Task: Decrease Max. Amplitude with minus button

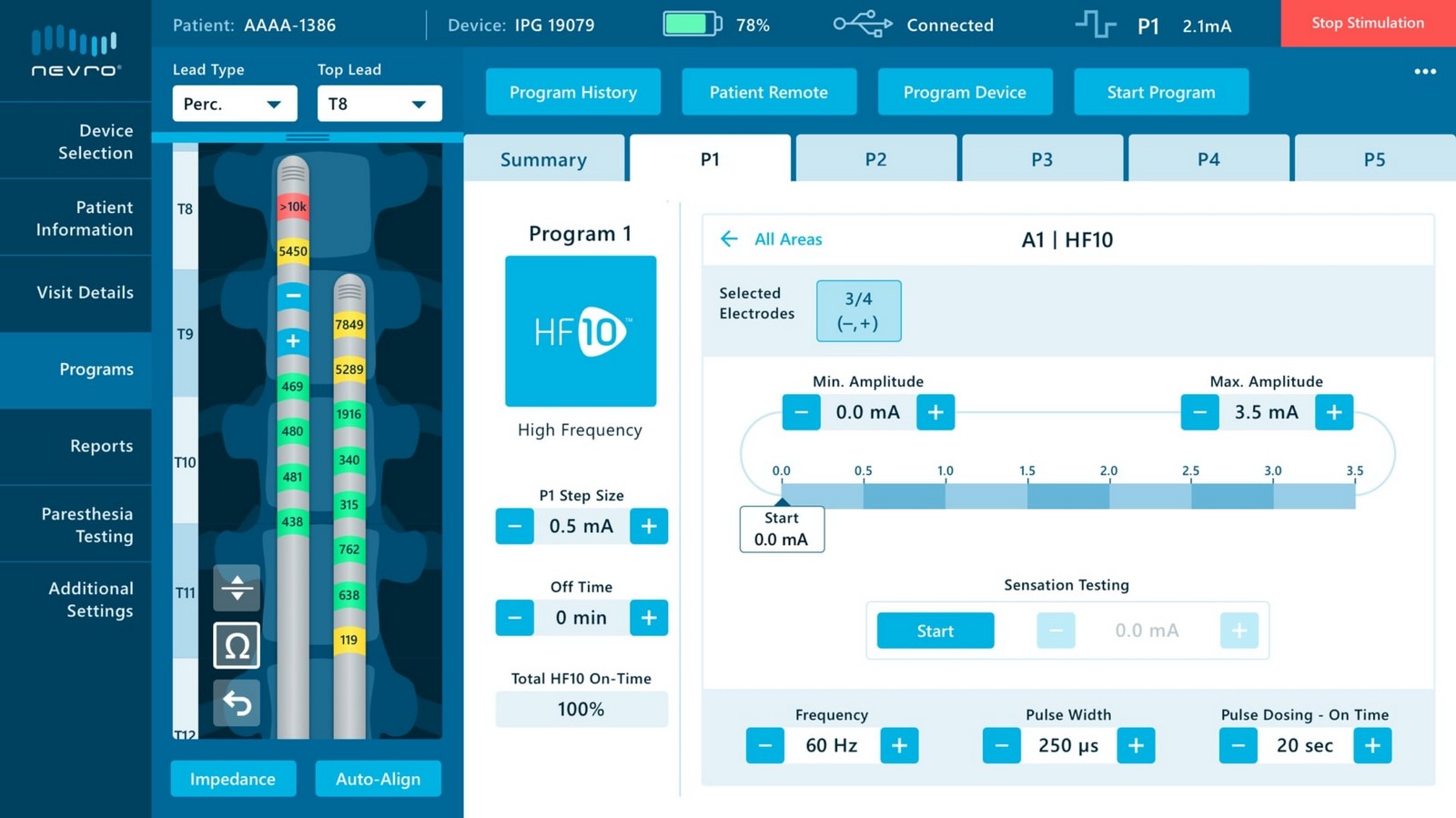Action: coord(1200,412)
